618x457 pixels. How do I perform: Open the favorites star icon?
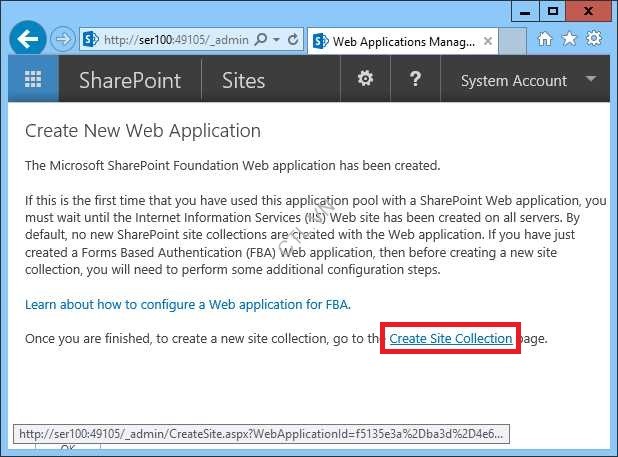click(569, 39)
